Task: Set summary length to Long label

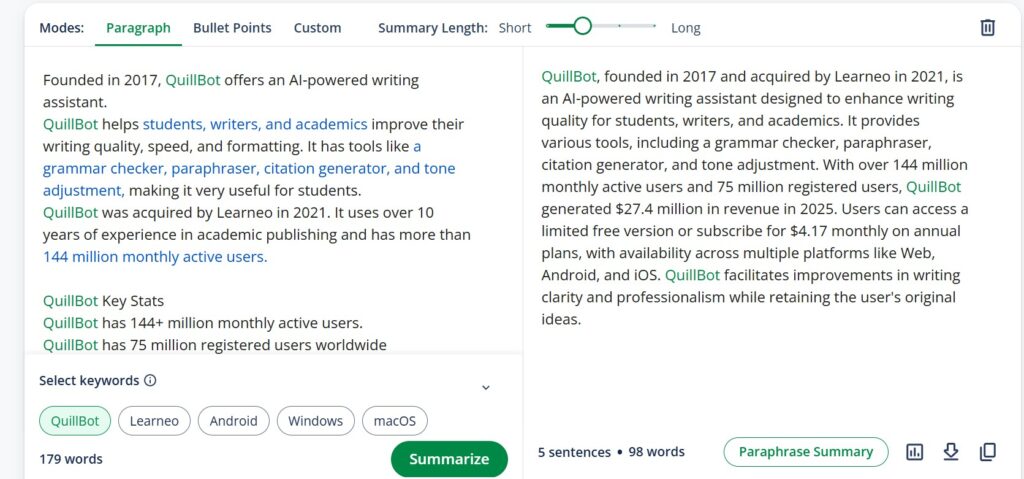Action: [685, 28]
